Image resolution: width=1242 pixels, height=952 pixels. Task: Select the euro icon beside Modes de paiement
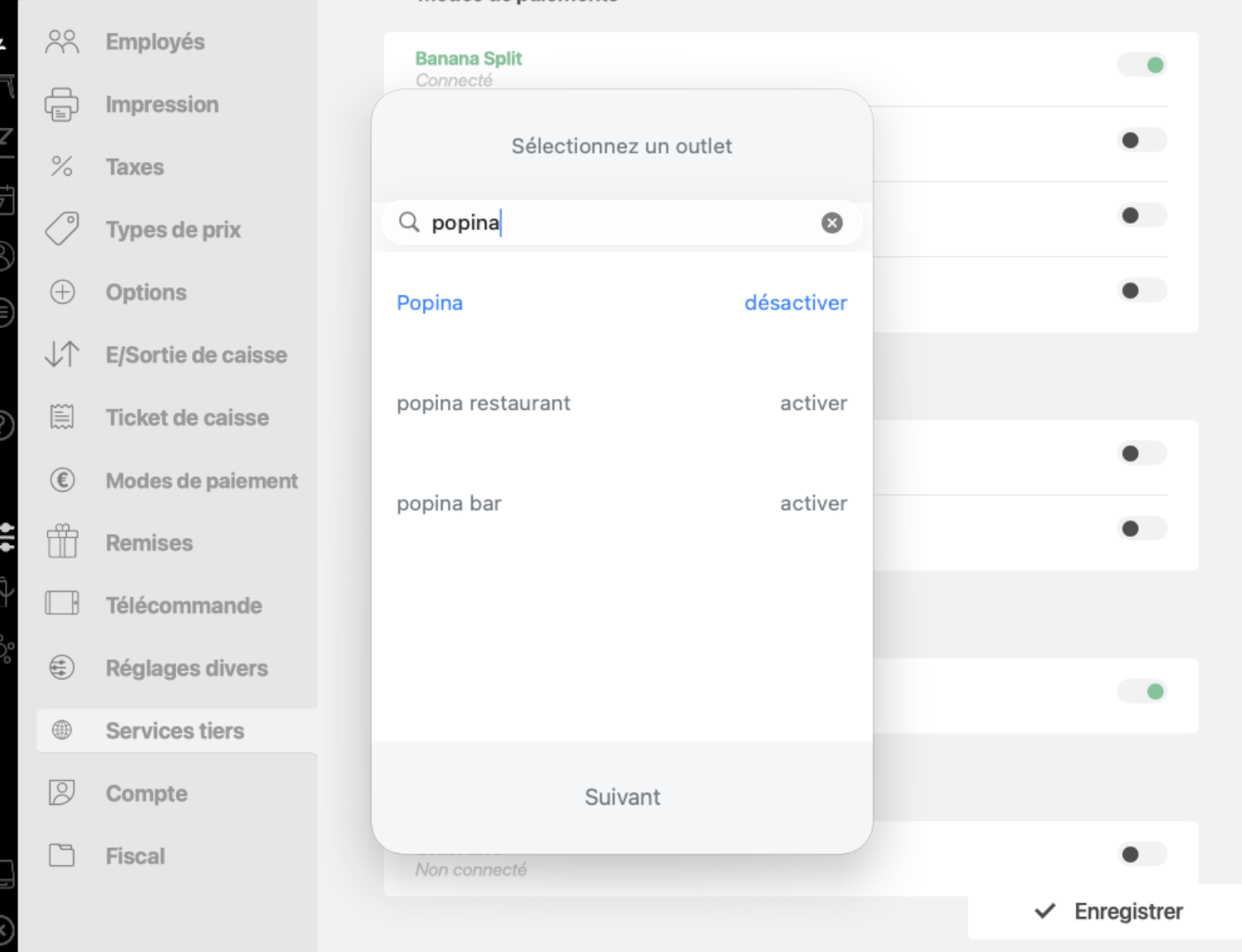coord(62,479)
